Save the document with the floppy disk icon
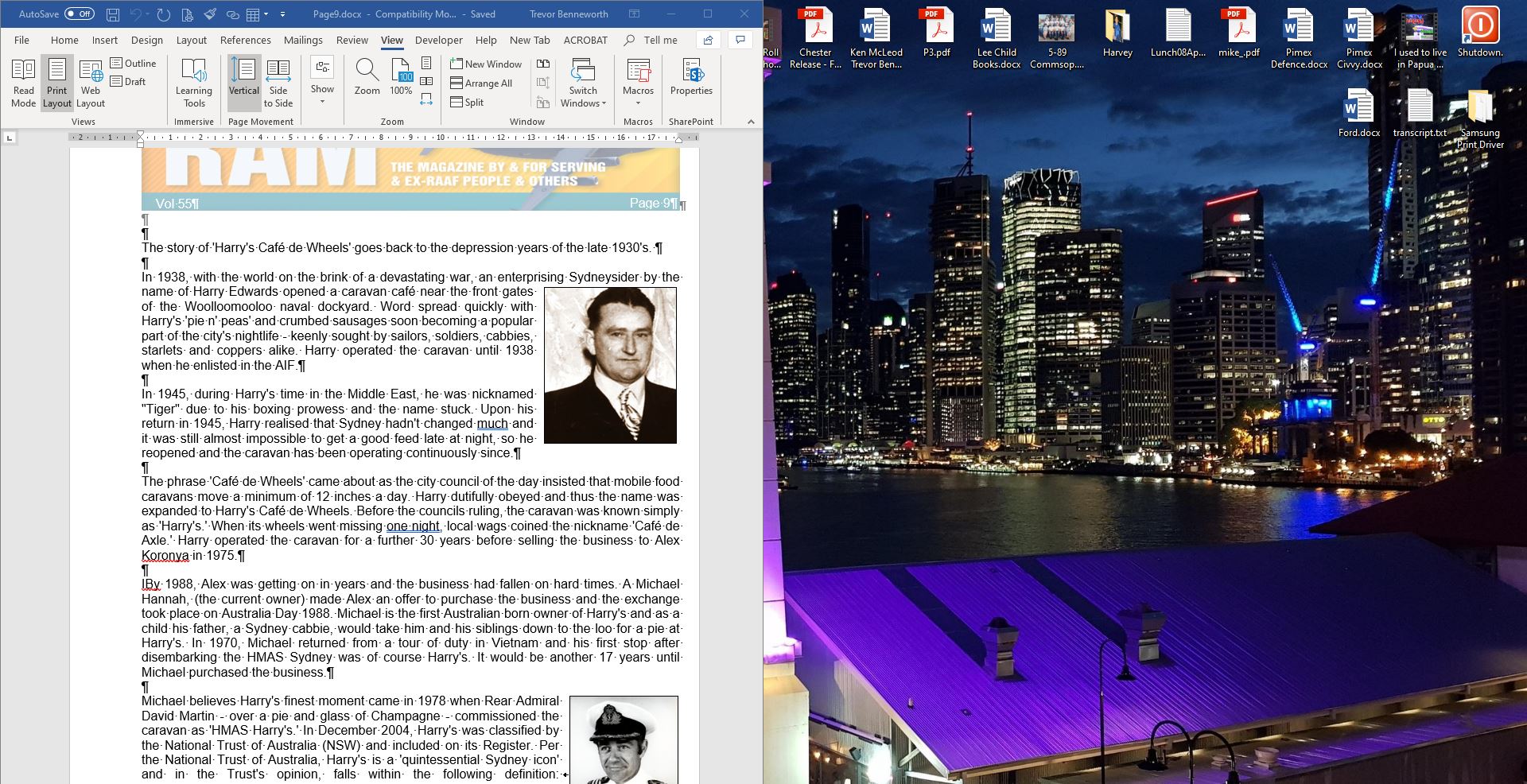Image resolution: width=1527 pixels, height=784 pixels. 113,14
